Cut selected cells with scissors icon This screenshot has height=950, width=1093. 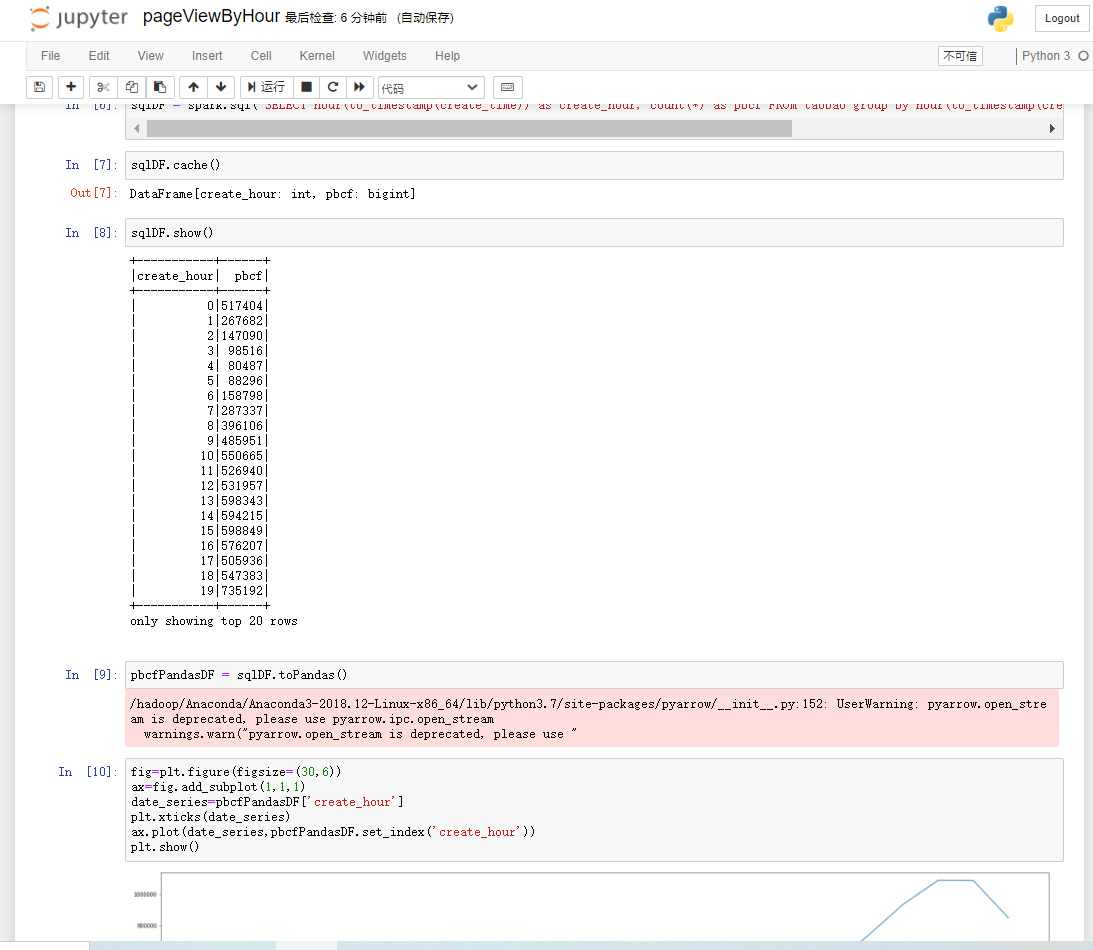pos(103,87)
